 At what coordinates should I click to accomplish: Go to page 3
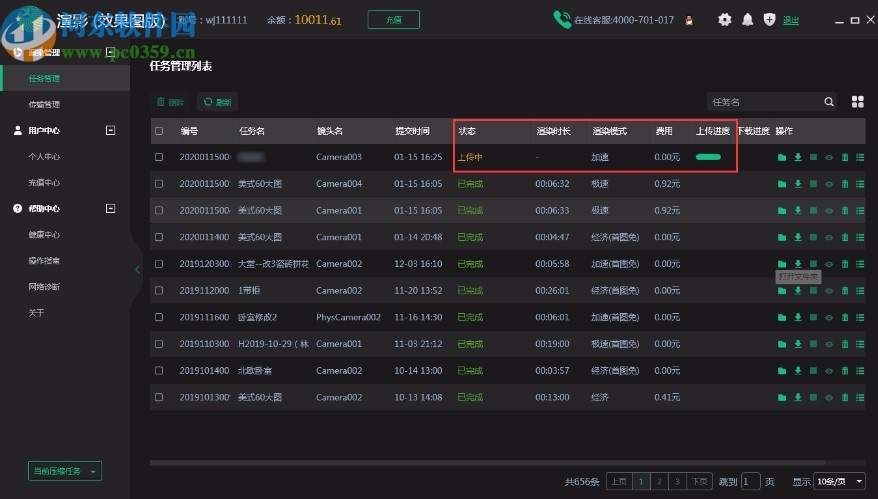coord(677,482)
